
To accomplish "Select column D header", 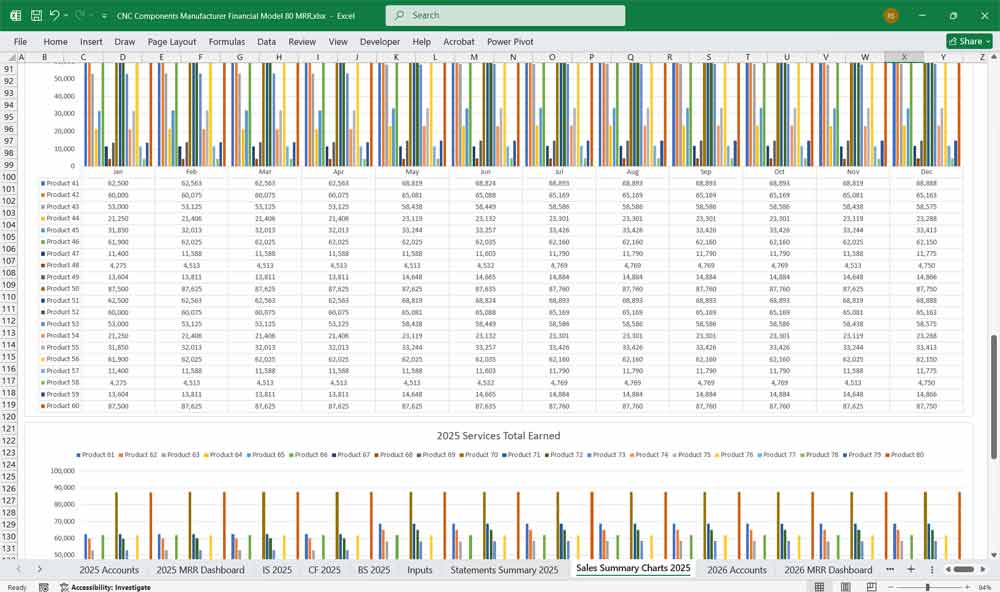I will click(x=122, y=57).
